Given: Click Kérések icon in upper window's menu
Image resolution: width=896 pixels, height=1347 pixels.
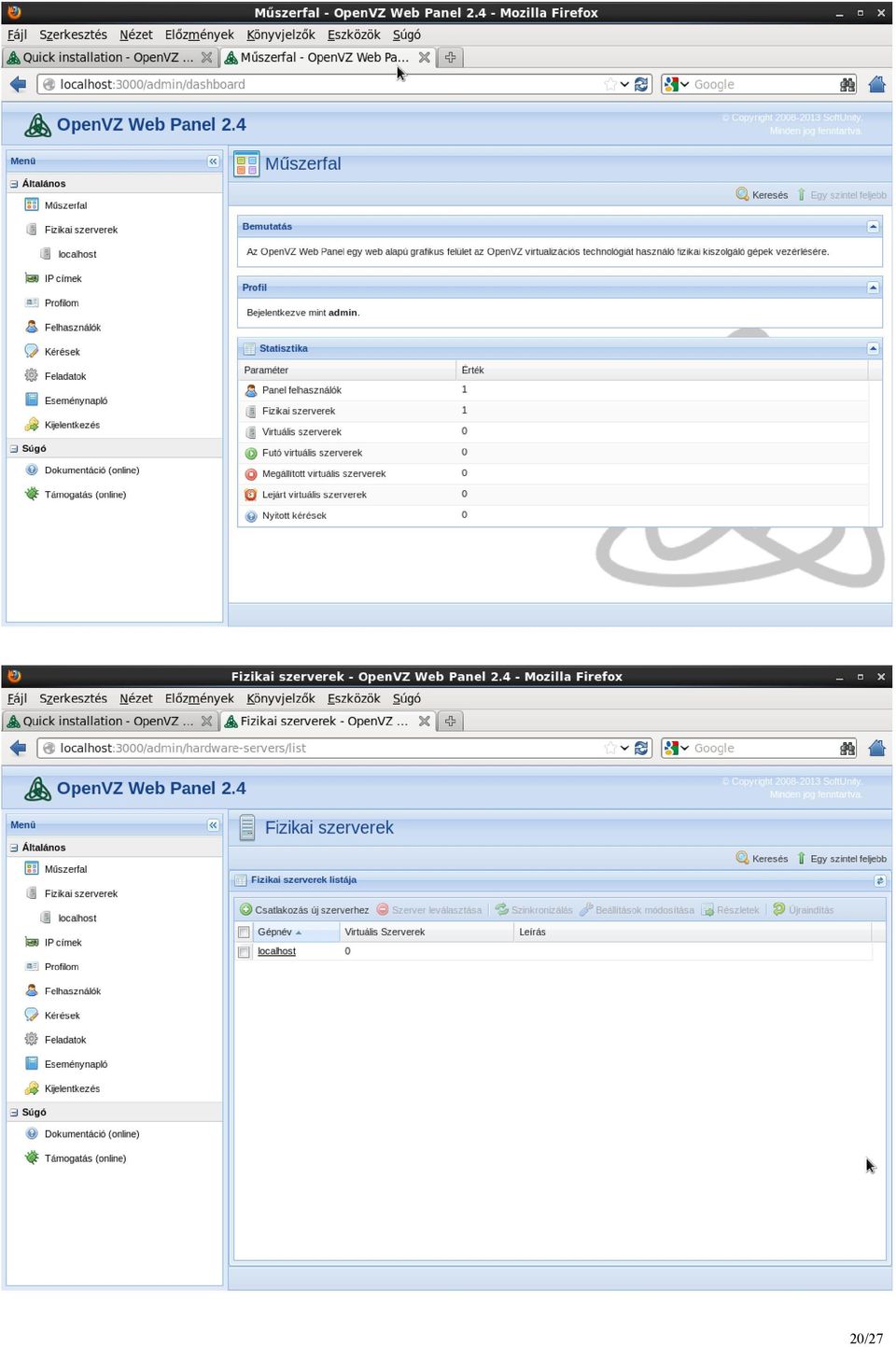Looking at the screenshot, I should [32, 351].
